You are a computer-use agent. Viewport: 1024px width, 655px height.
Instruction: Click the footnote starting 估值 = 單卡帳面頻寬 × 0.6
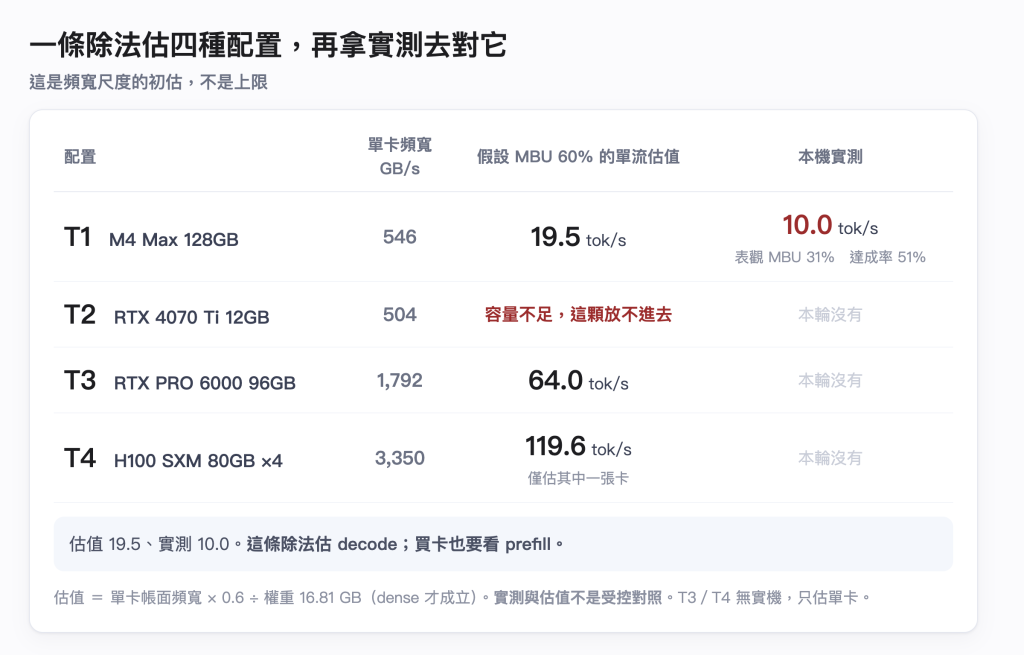462,598
